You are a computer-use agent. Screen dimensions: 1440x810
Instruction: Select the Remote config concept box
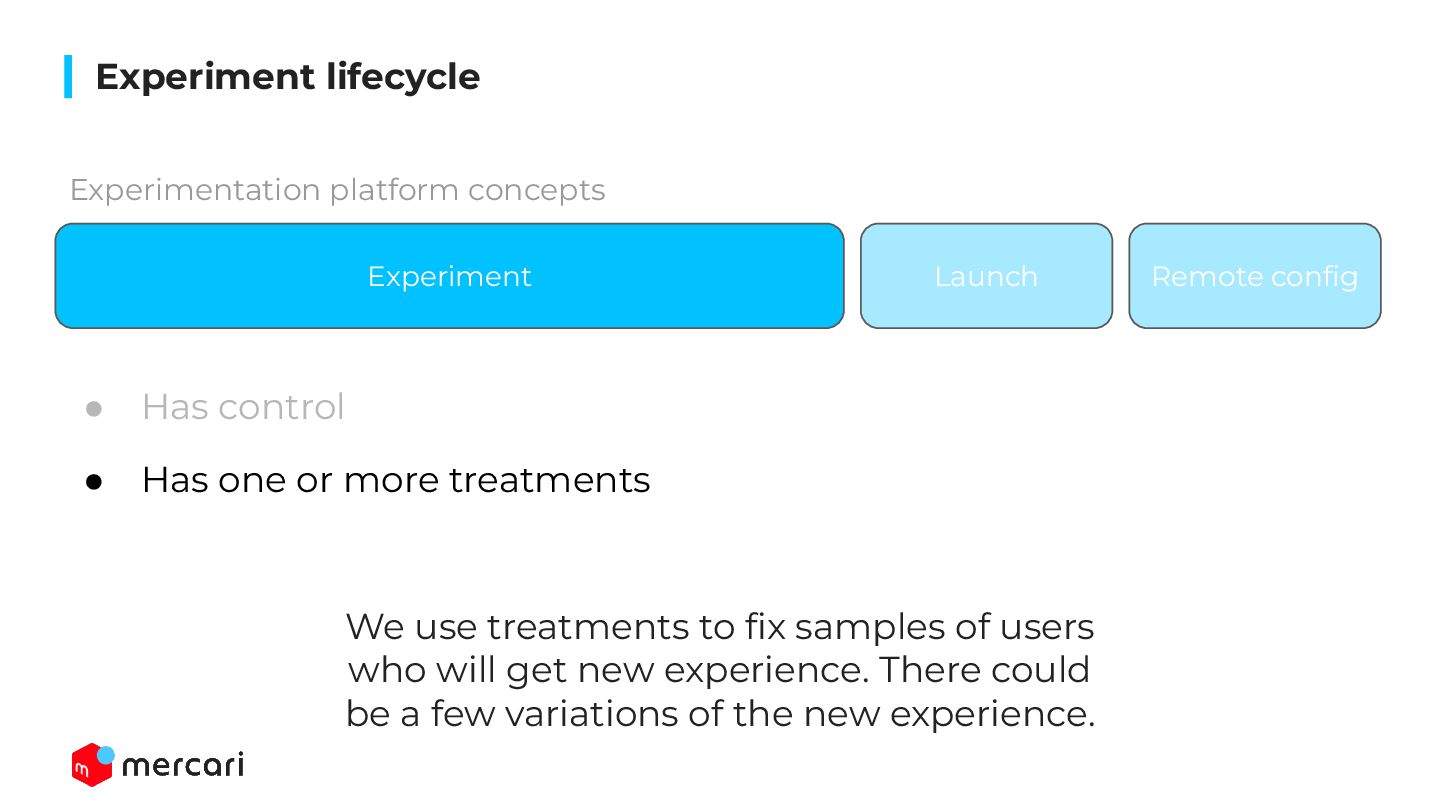pos(1255,276)
